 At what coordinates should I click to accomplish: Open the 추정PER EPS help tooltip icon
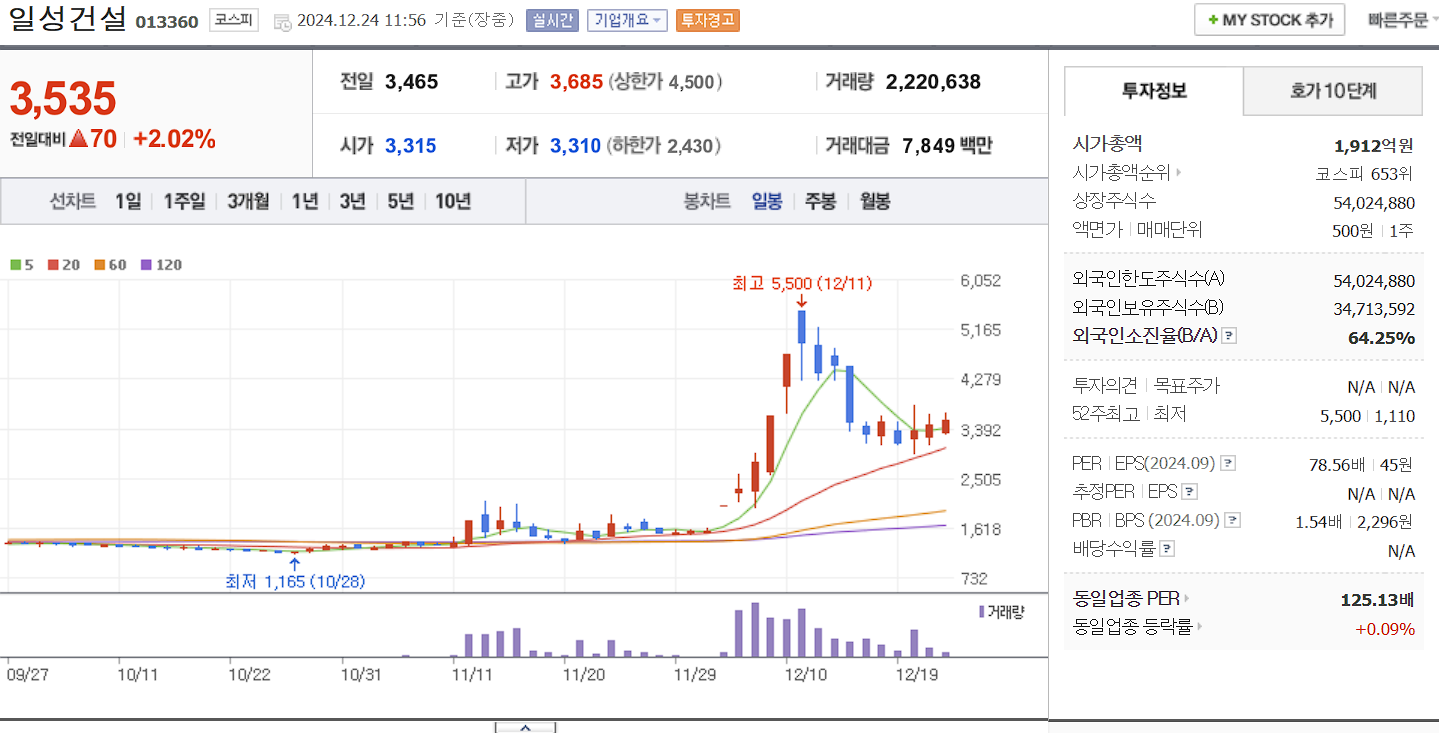pos(1188,491)
